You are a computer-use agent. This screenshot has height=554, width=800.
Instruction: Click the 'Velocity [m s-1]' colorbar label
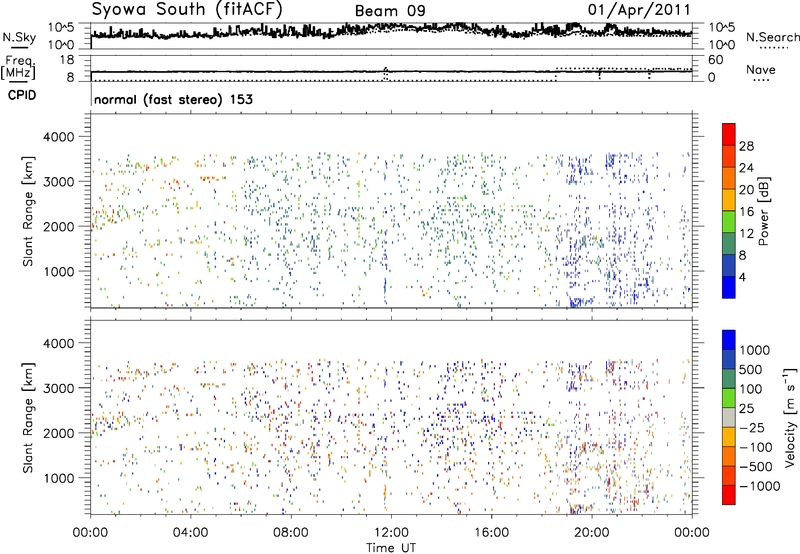coord(791,417)
